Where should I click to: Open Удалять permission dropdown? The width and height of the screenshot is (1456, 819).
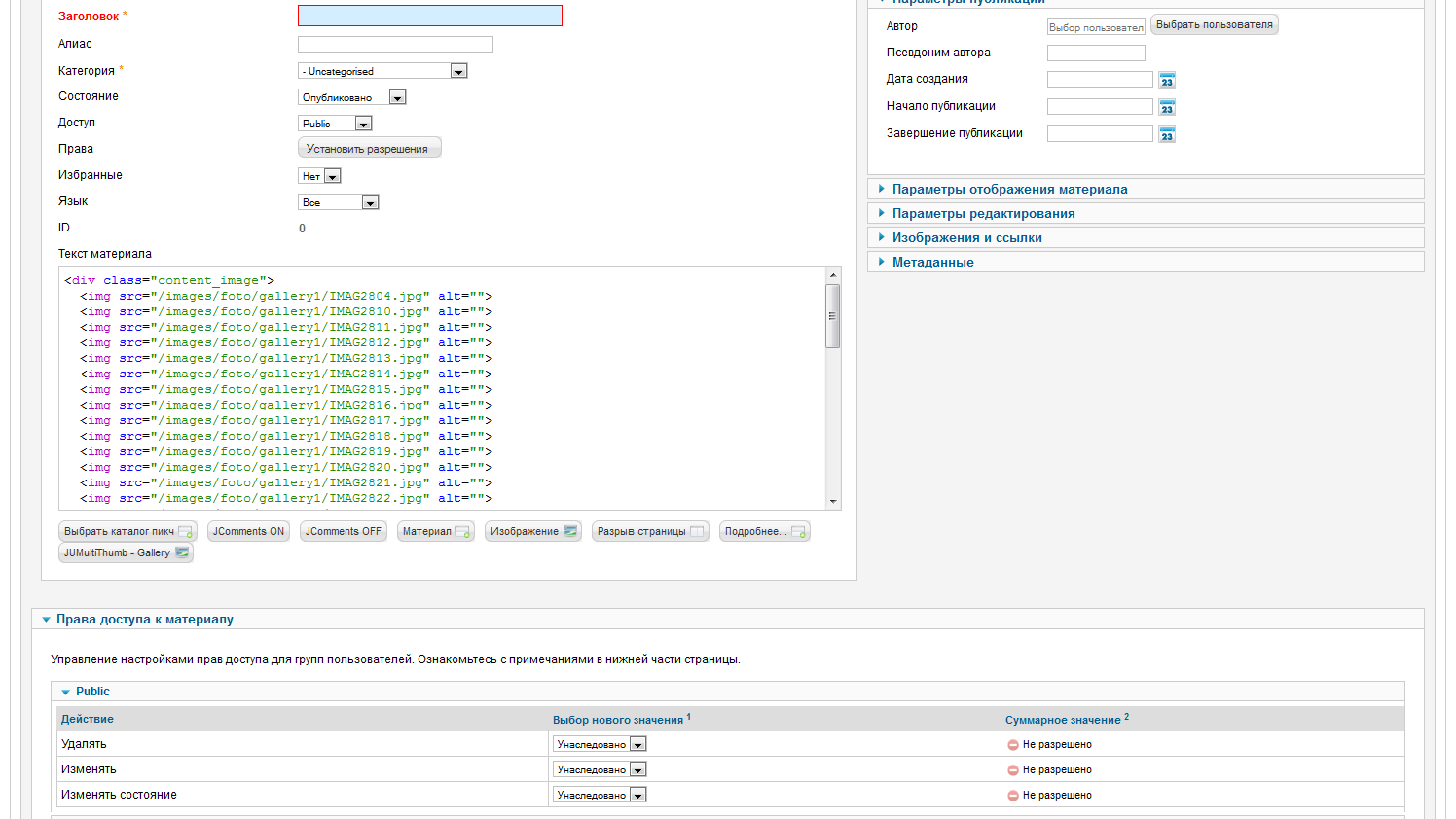tap(600, 744)
